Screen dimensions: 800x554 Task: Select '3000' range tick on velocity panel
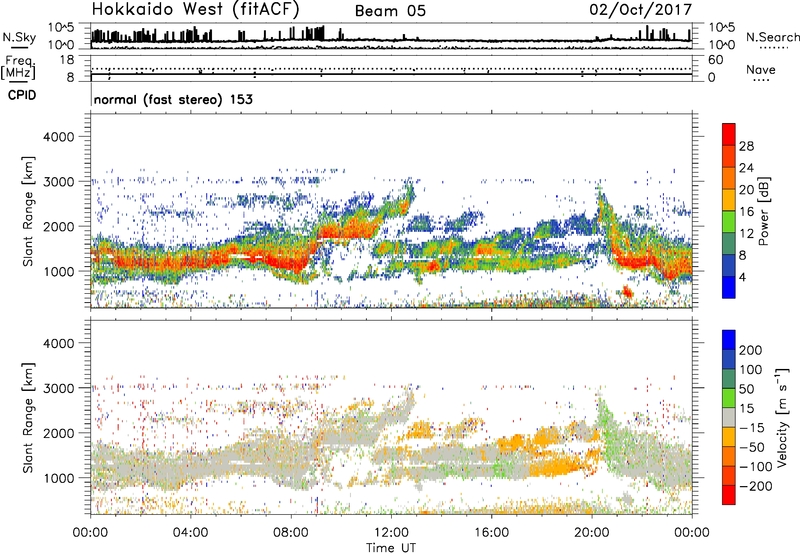tap(58, 388)
